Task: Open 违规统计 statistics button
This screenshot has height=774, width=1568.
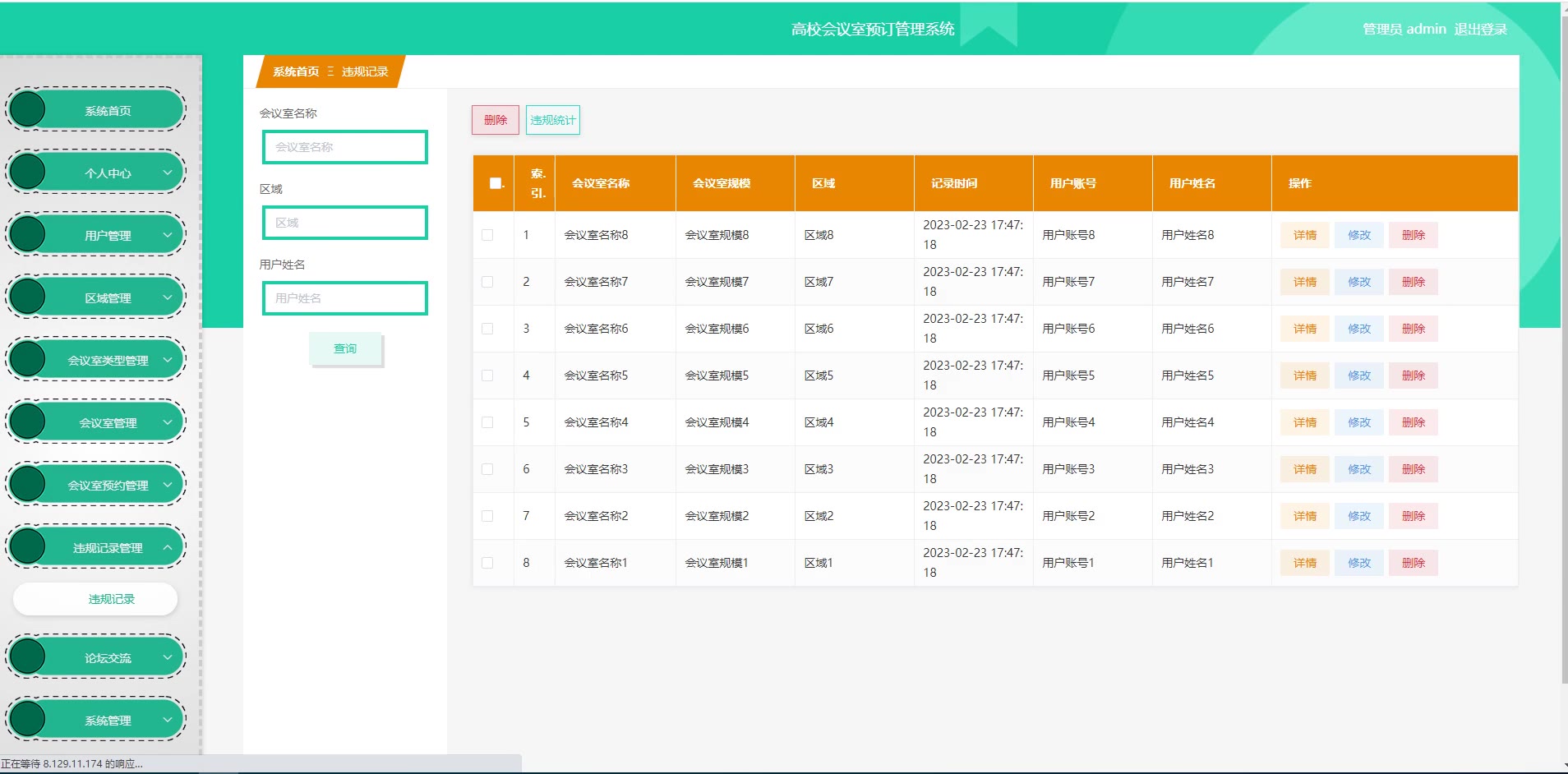Action: (x=552, y=120)
